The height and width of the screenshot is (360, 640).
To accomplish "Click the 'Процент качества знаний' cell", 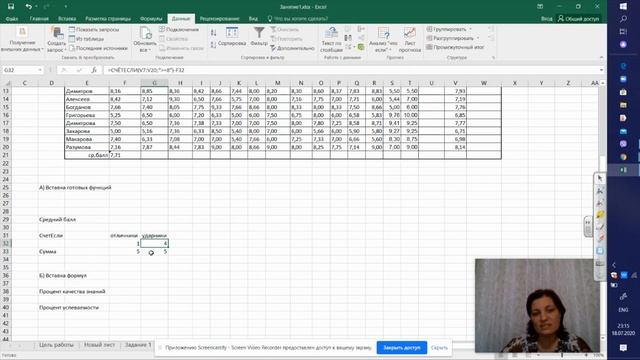I will pyautogui.click(x=72, y=291).
